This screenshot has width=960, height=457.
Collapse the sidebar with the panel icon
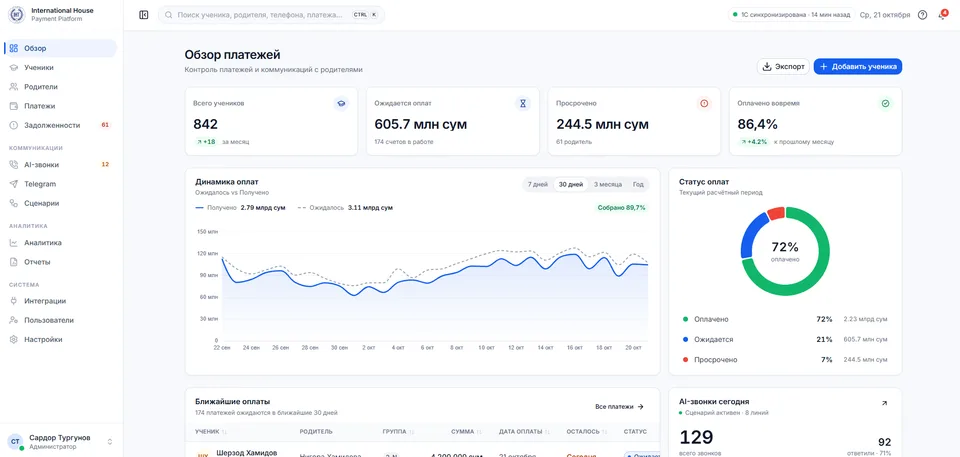[x=144, y=15]
